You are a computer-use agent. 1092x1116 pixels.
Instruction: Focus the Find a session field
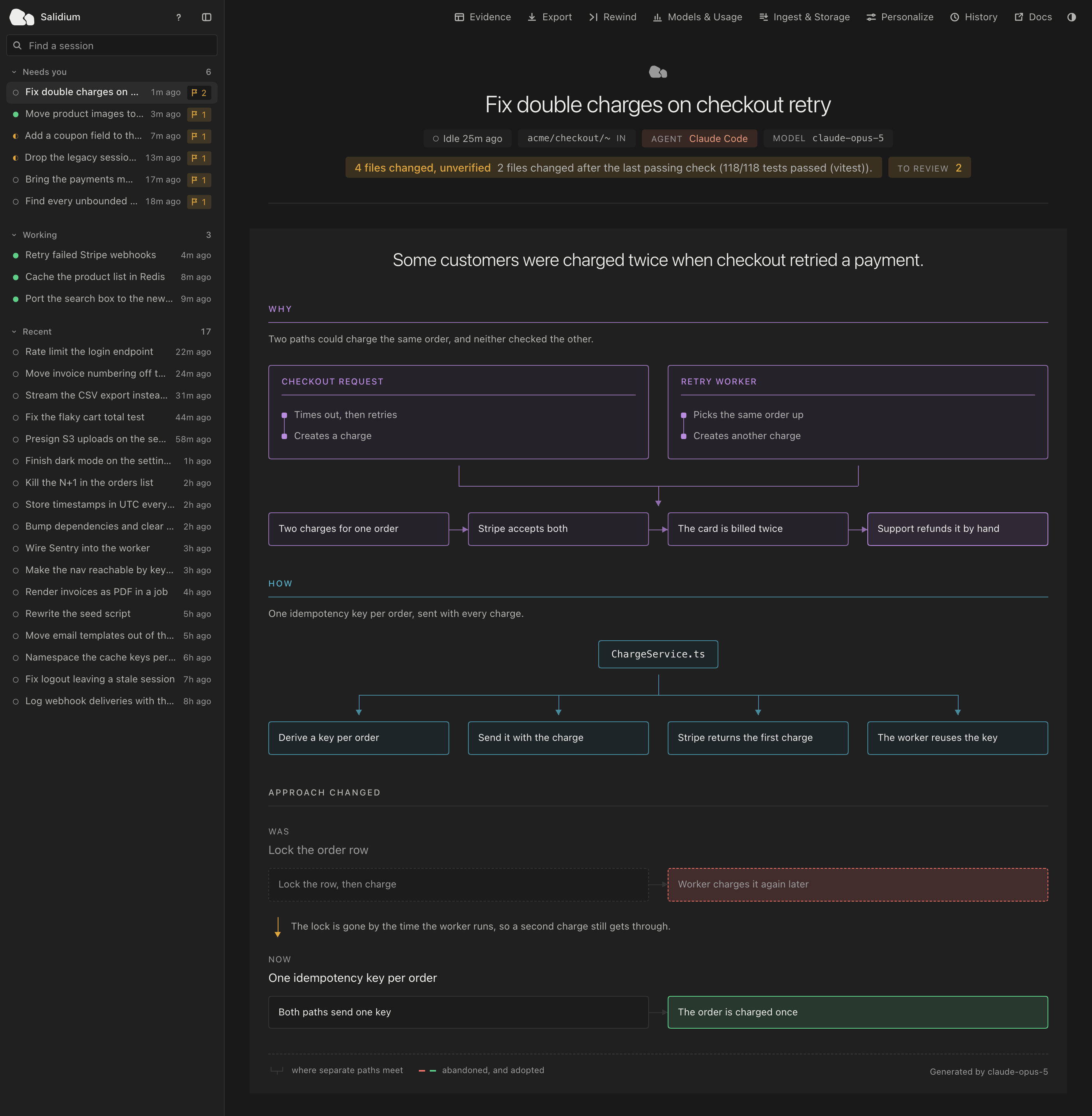pyautogui.click(x=112, y=45)
